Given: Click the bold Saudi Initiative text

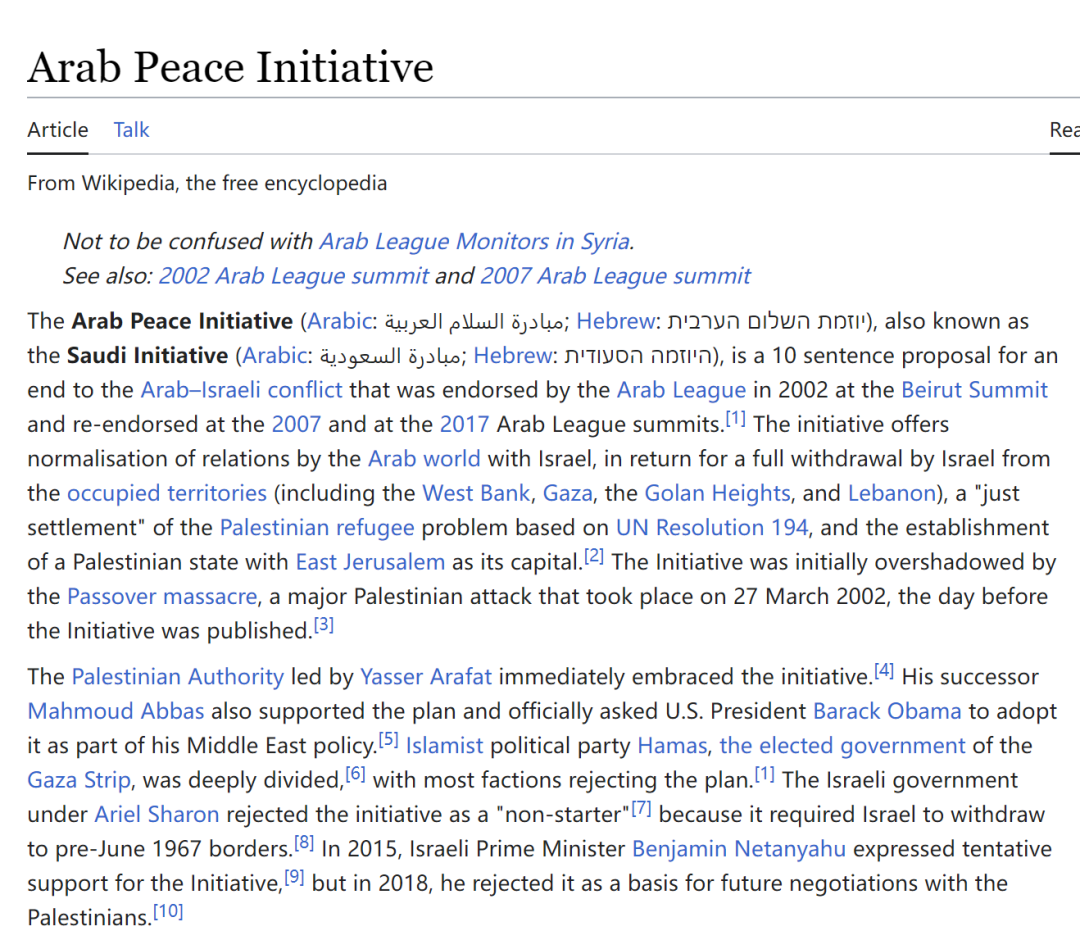Looking at the screenshot, I should (x=147, y=355).
